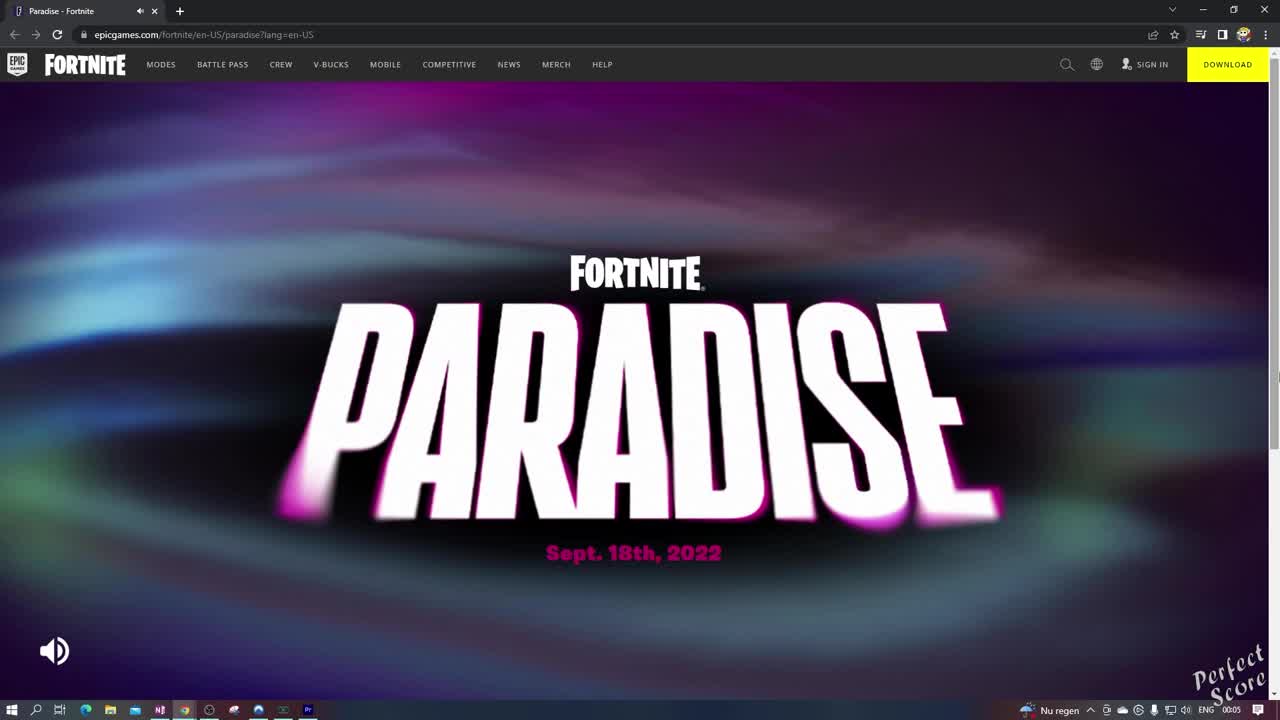
Task: Select the MOBILE nav item
Action: tap(385, 65)
